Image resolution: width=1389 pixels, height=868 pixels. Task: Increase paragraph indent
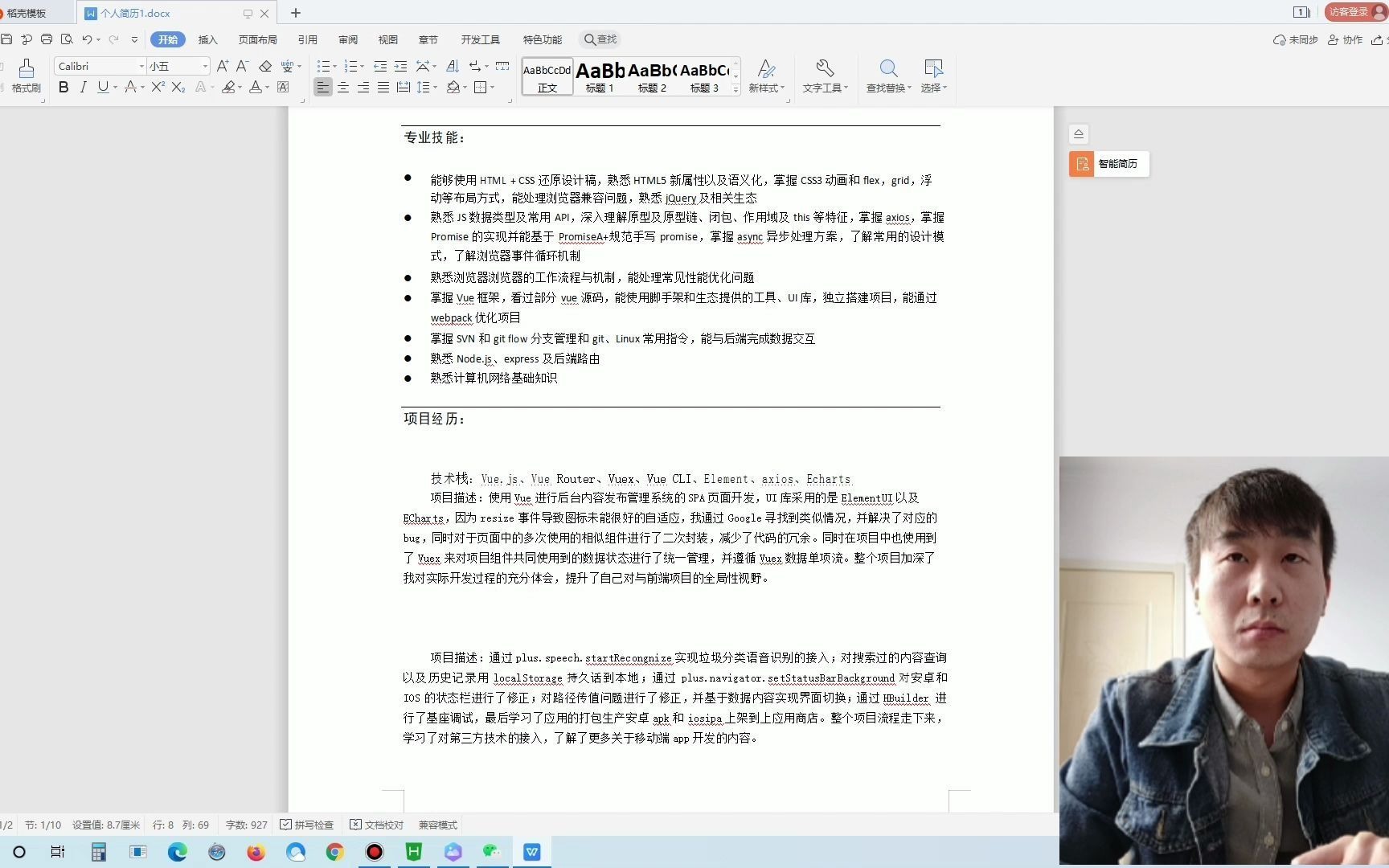pyautogui.click(x=400, y=66)
